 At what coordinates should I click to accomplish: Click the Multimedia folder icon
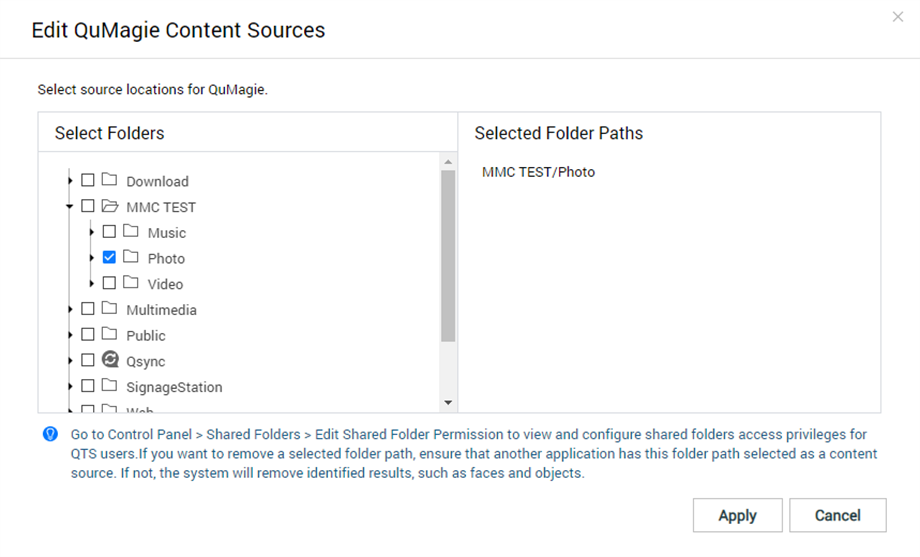point(110,309)
